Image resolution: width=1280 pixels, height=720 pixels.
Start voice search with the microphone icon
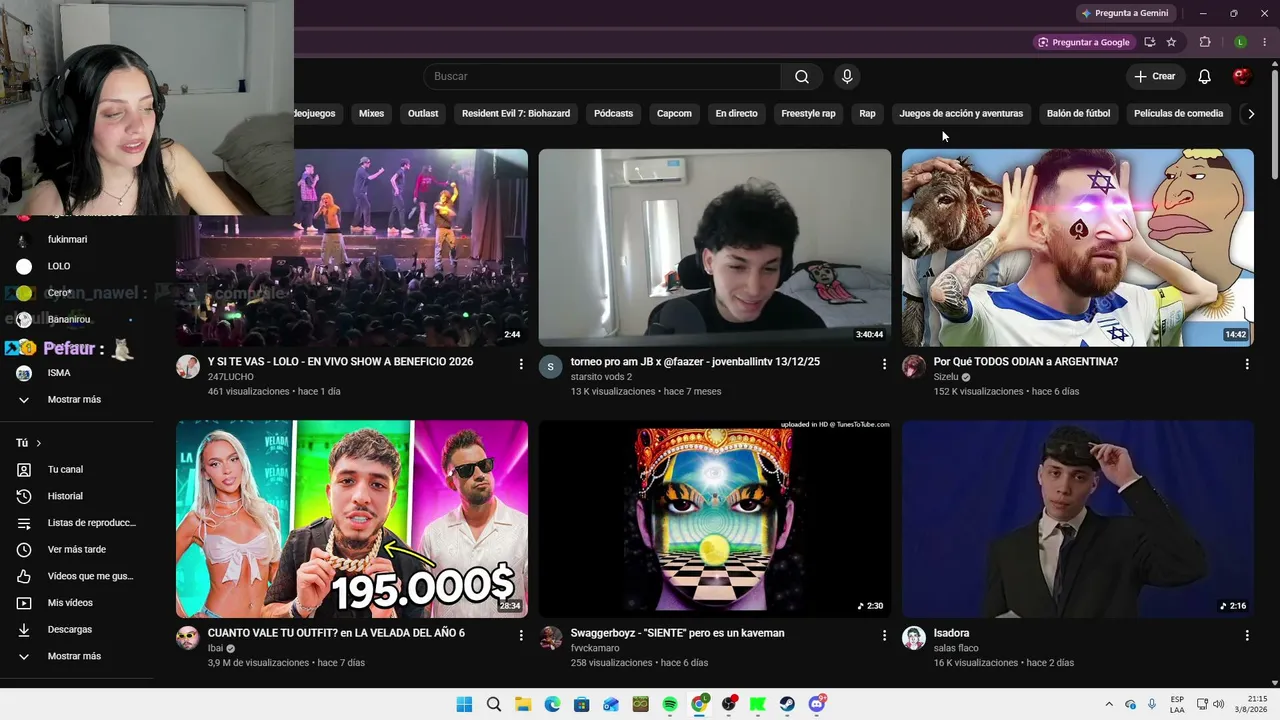[x=847, y=77]
